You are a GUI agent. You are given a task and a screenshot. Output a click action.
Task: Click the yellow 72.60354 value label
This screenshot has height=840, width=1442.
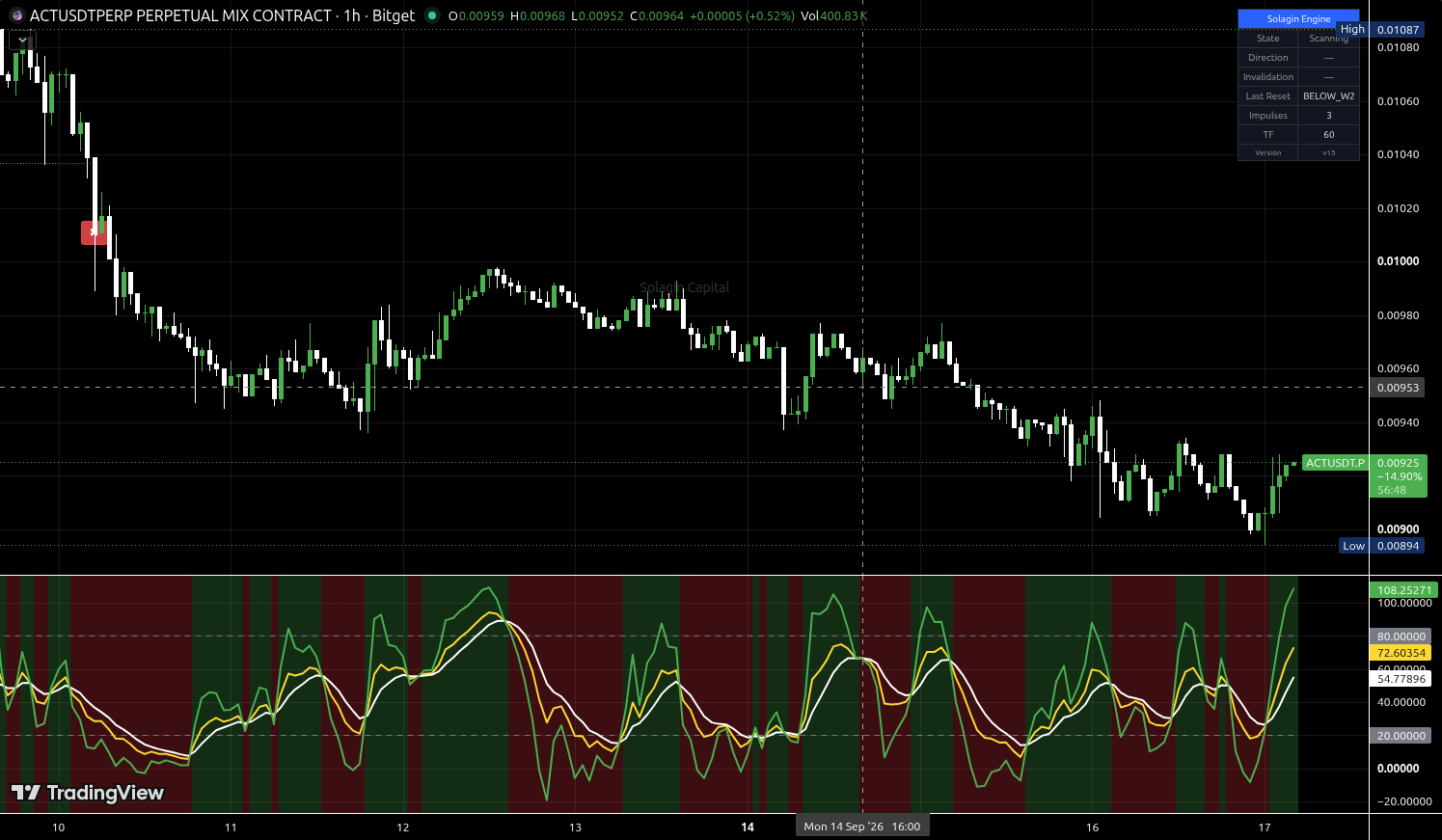tap(1401, 653)
